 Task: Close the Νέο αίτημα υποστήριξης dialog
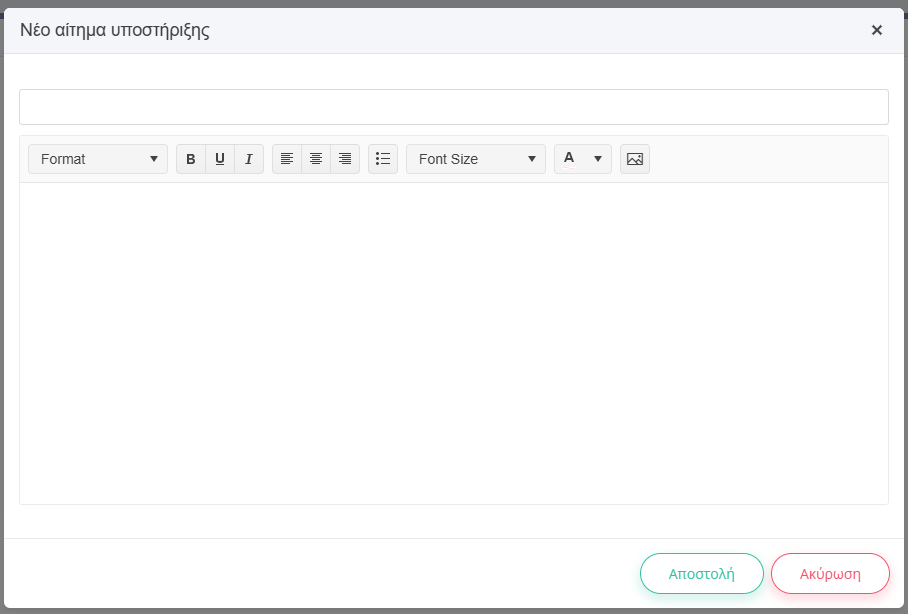tap(877, 30)
